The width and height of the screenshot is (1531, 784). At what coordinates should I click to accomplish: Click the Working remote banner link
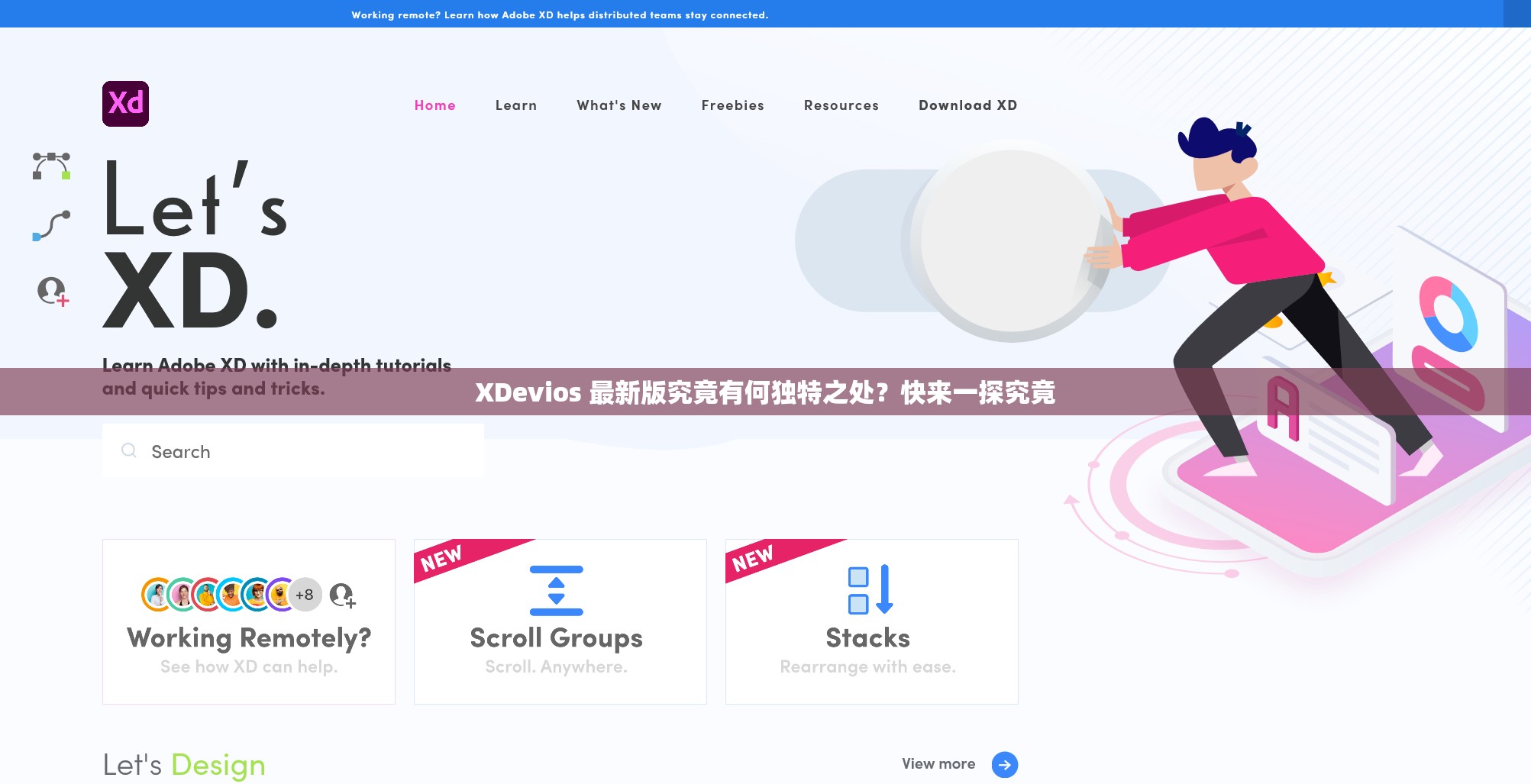560,15
